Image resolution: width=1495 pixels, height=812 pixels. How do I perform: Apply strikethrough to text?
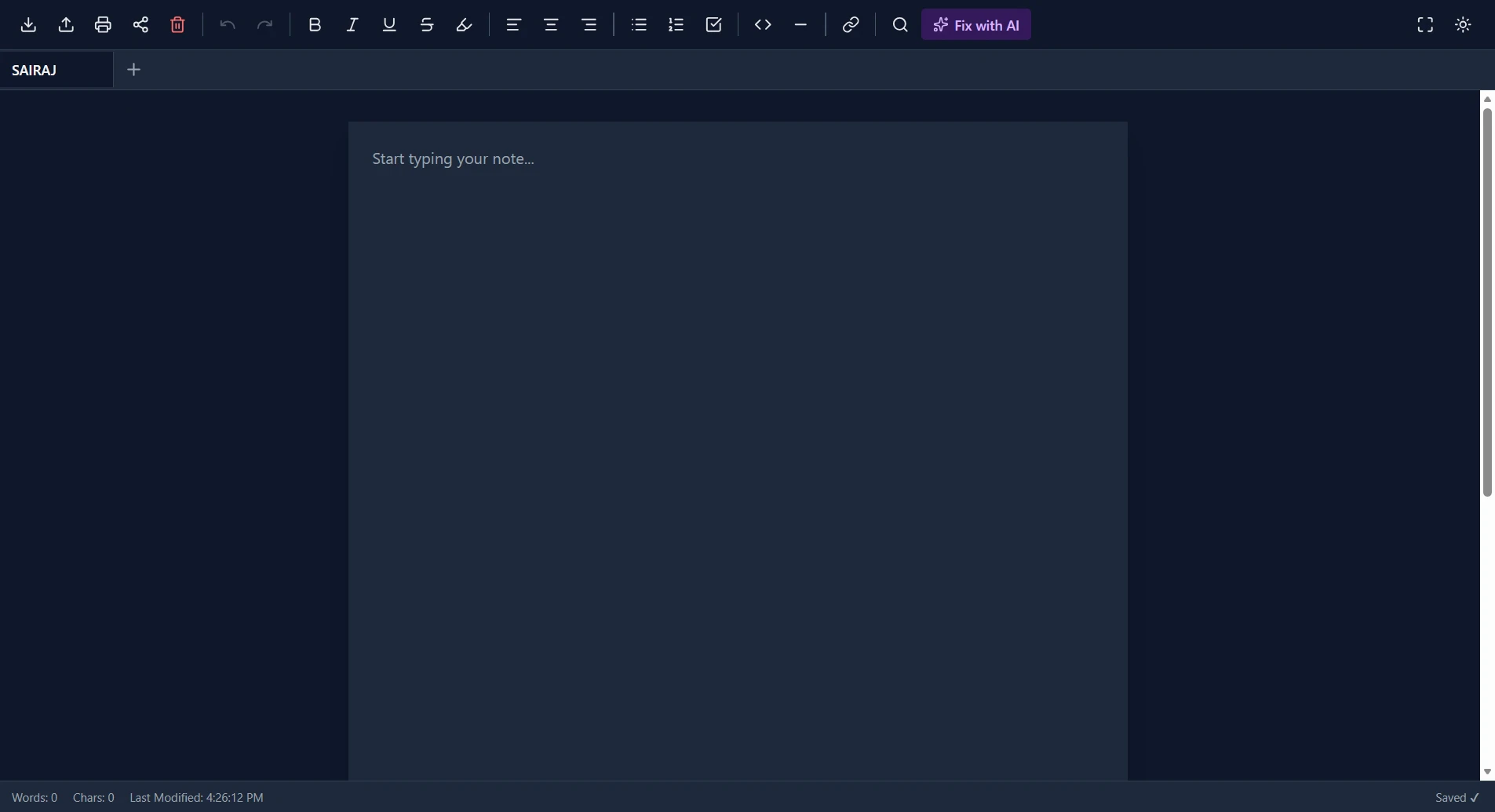coord(427,24)
